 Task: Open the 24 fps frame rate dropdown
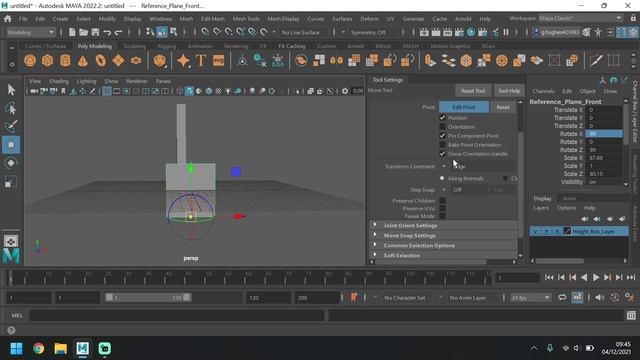pos(530,298)
